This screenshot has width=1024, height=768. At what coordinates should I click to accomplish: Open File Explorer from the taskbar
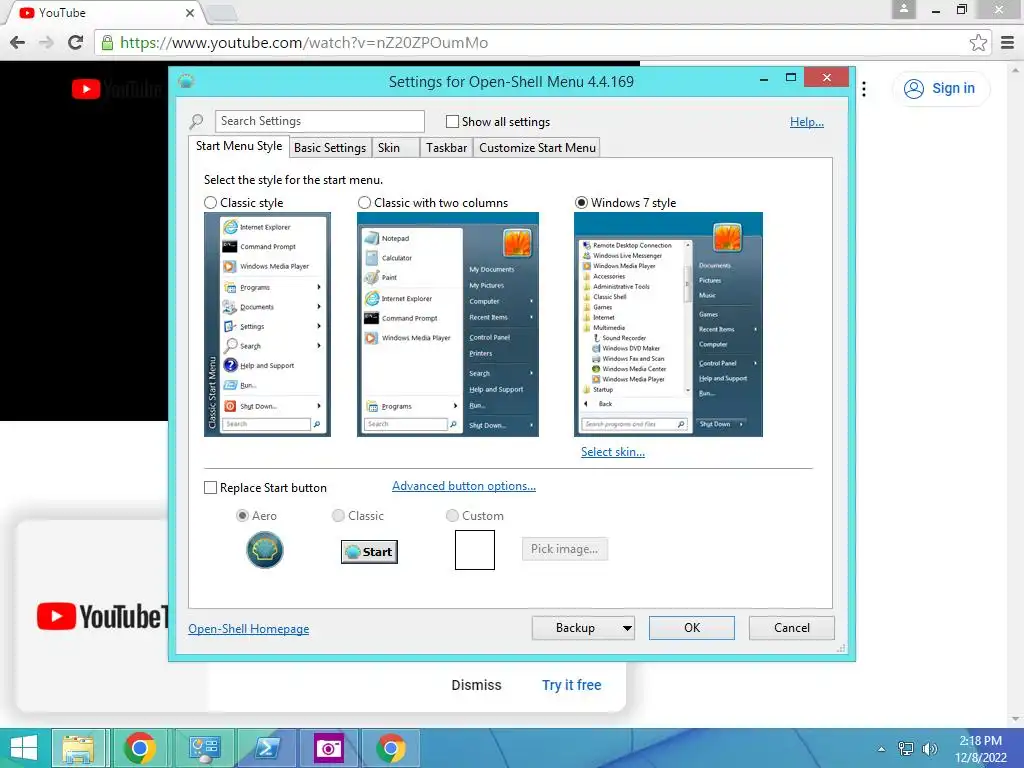click(78, 748)
